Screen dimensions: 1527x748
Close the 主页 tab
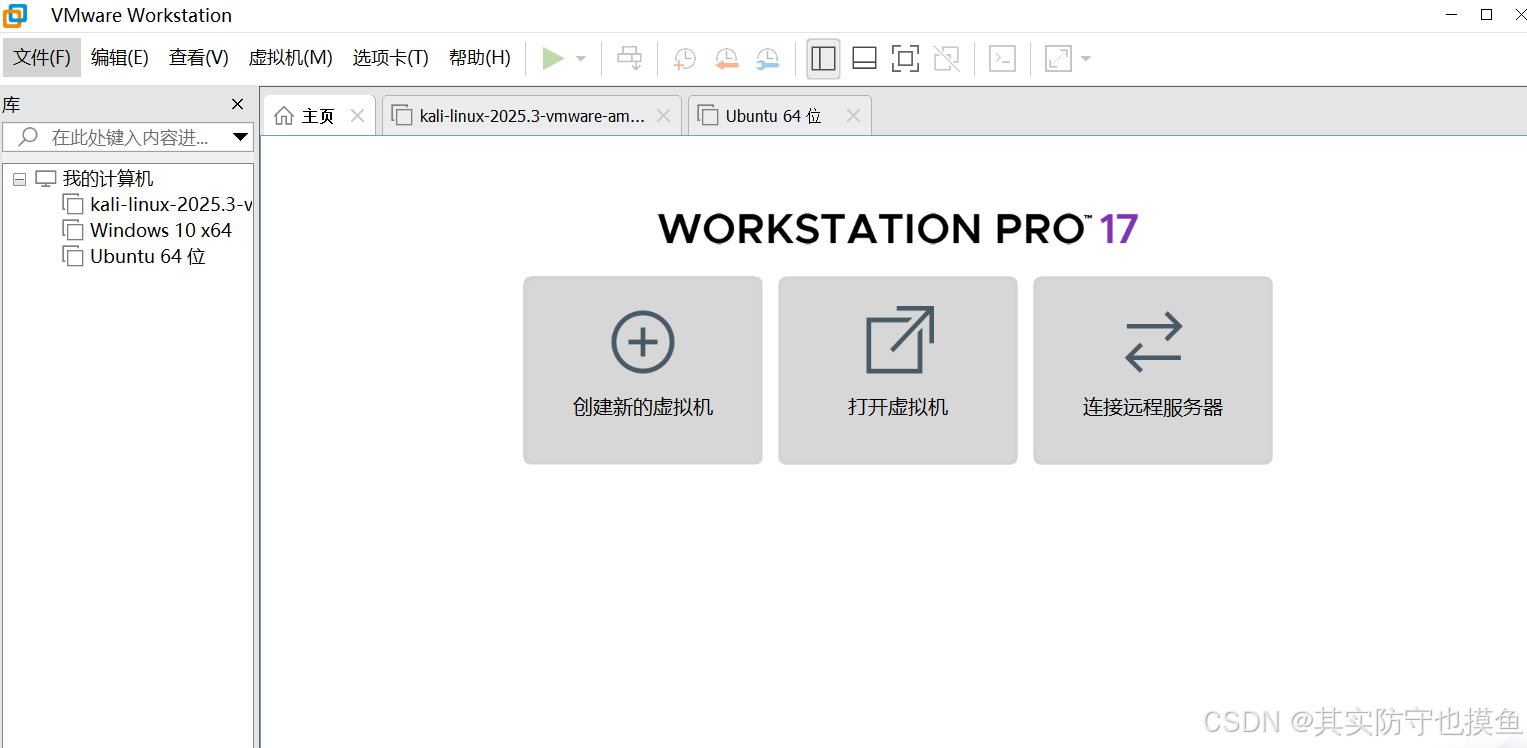(357, 116)
